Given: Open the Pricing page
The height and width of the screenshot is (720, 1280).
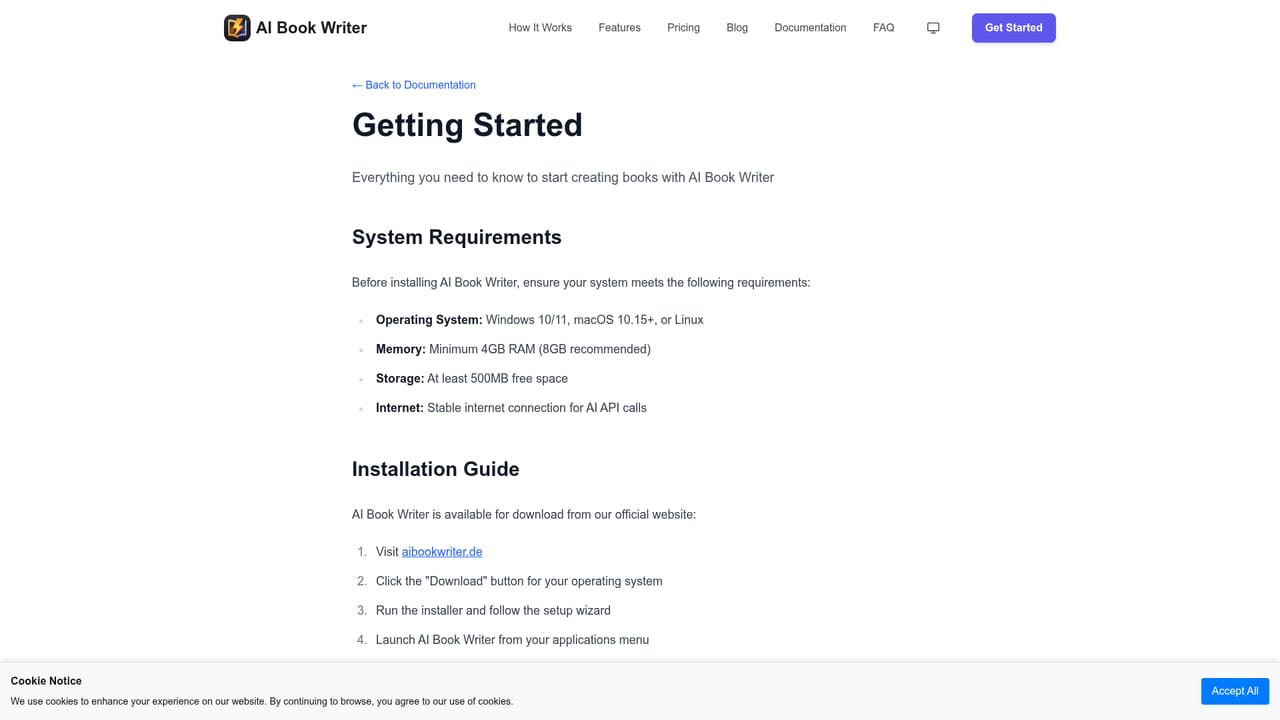Looking at the screenshot, I should point(683,28).
